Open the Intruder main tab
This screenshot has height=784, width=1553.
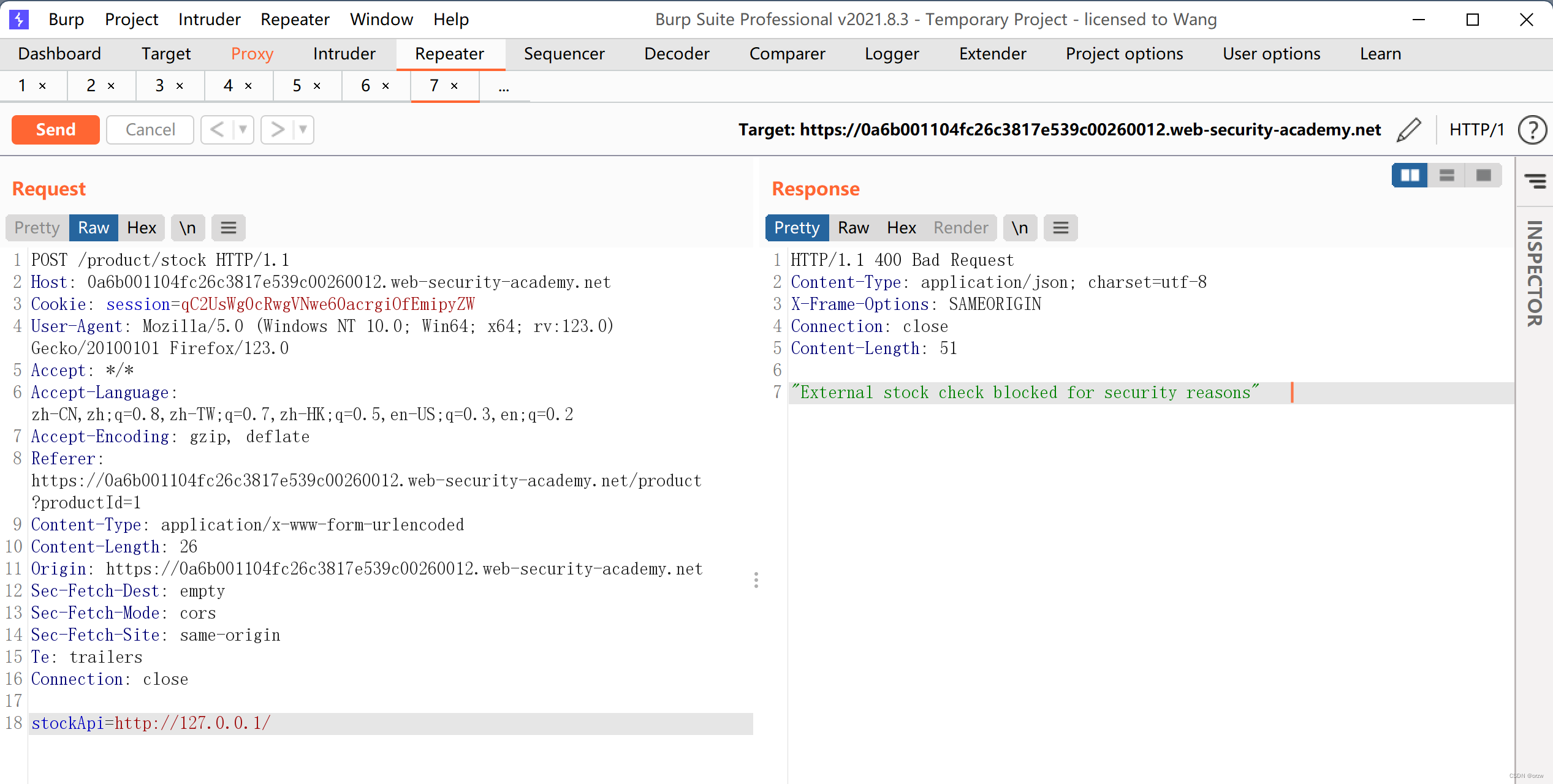344,54
